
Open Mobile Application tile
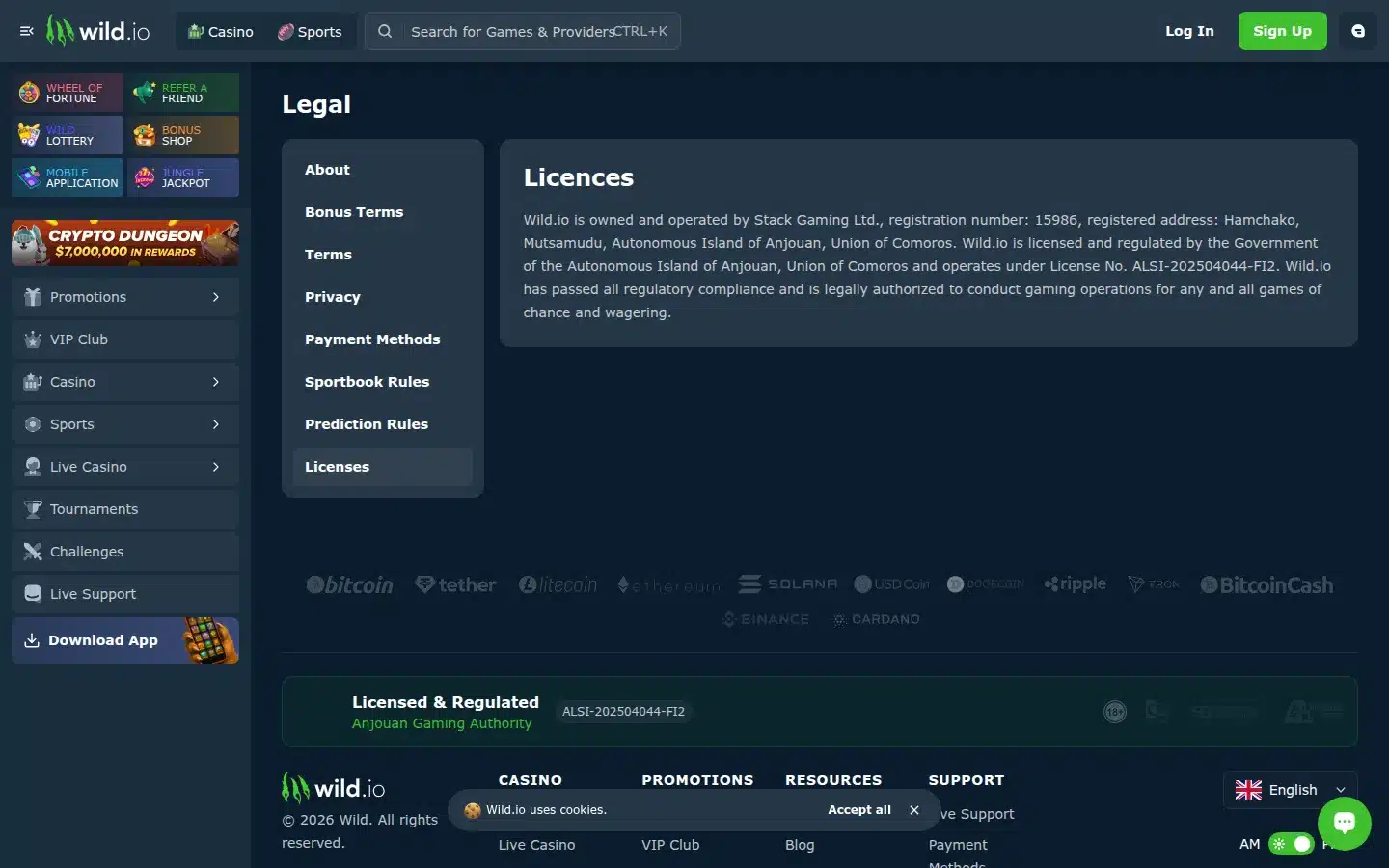click(68, 177)
